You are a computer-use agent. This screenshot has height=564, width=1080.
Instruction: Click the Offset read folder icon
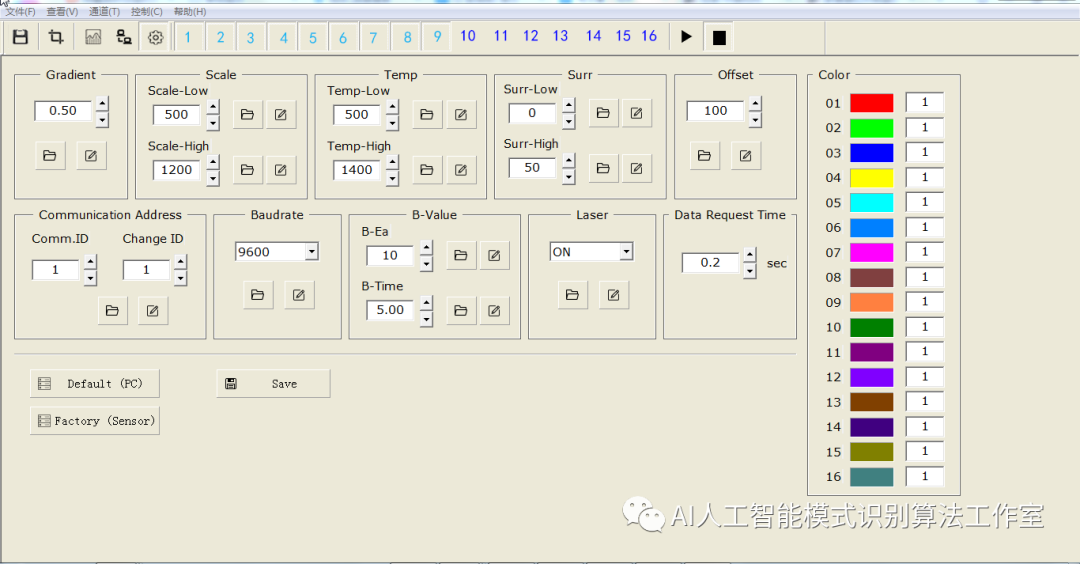coord(704,156)
